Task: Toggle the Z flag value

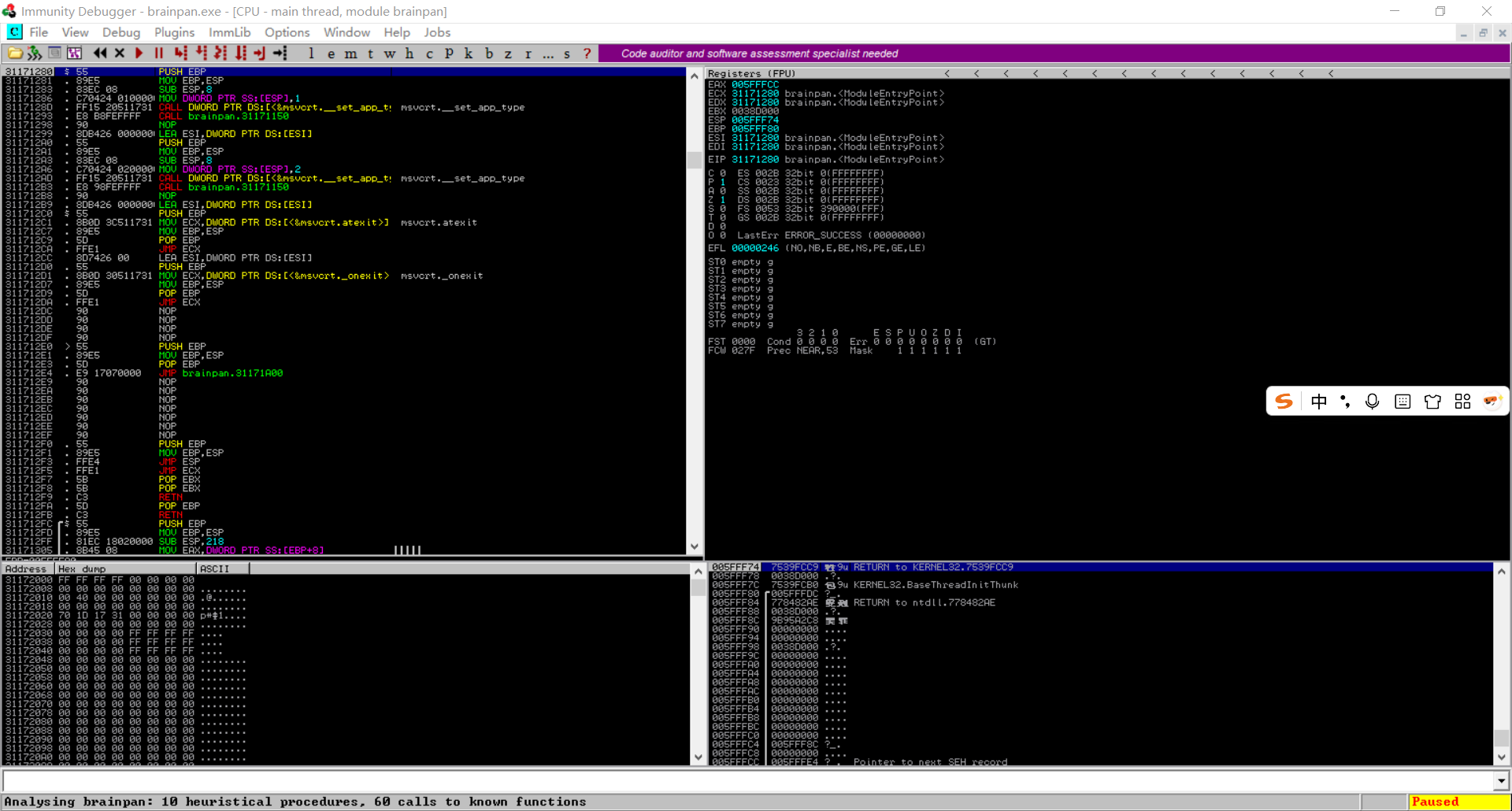Action: point(723,200)
